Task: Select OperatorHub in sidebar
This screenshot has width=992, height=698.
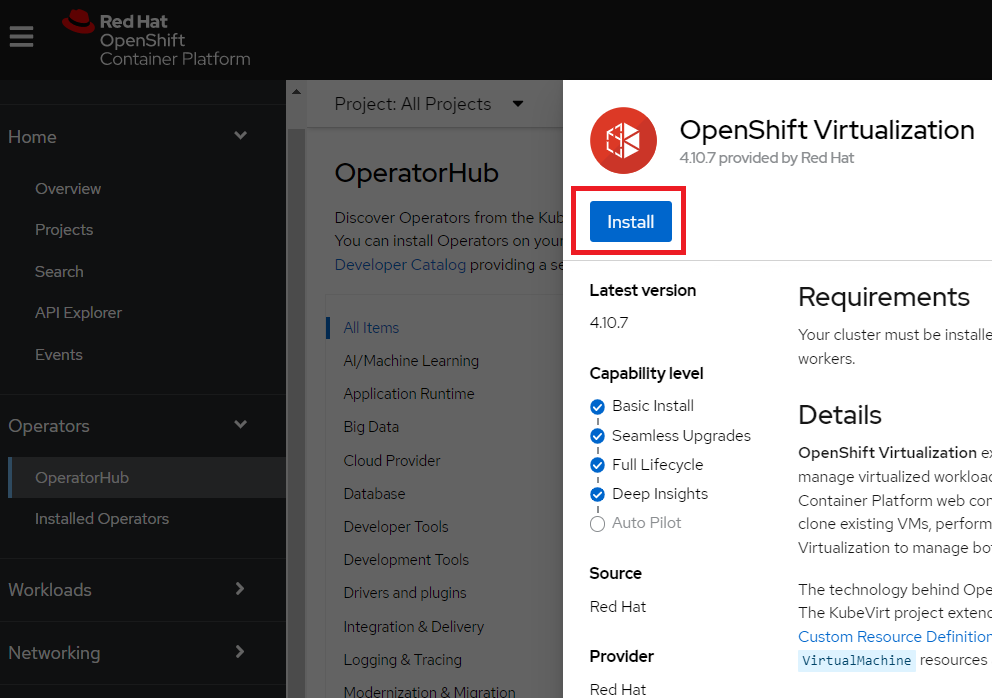Action: [x=147, y=478]
